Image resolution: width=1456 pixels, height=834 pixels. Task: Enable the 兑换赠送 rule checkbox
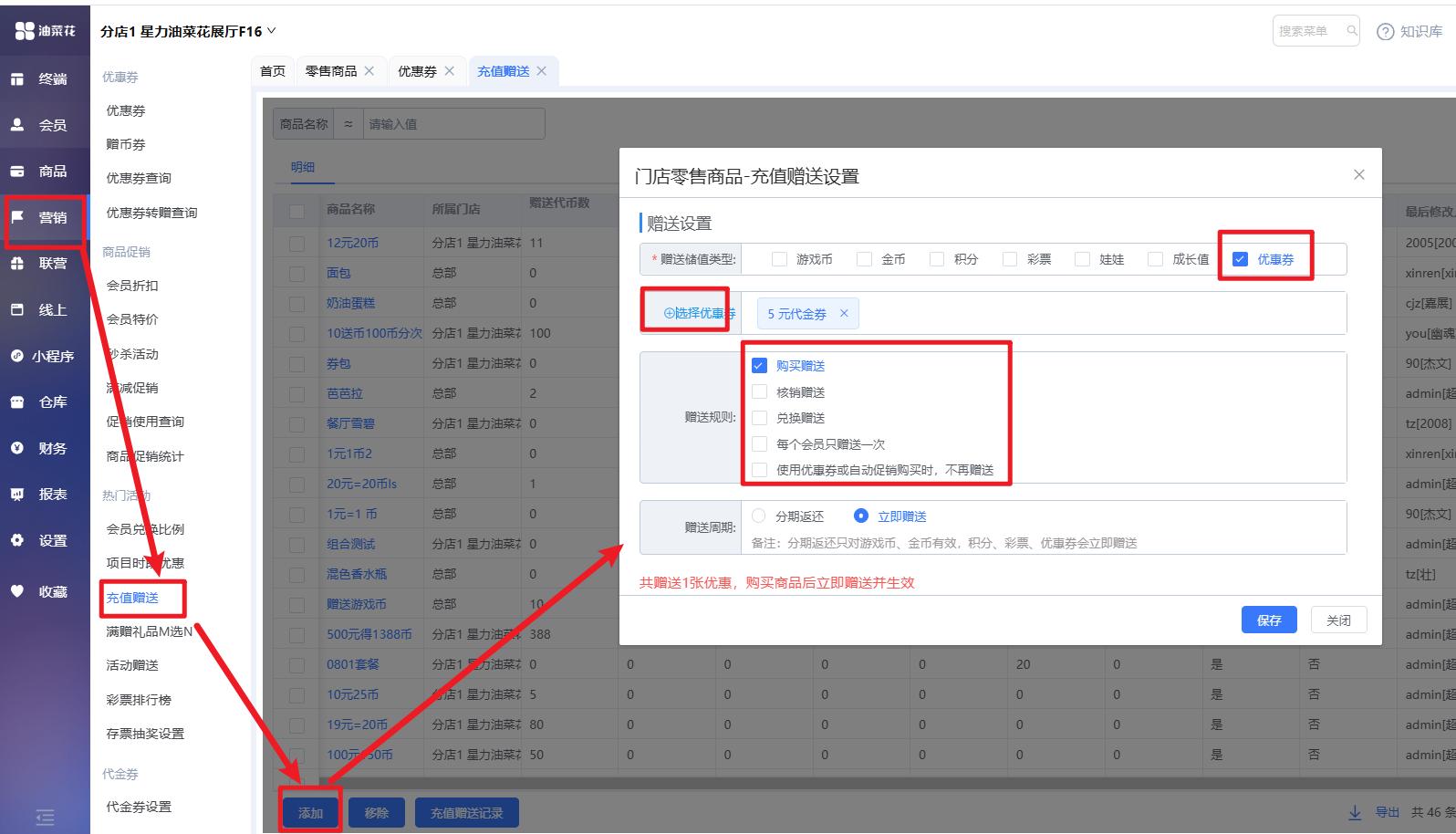click(759, 418)
